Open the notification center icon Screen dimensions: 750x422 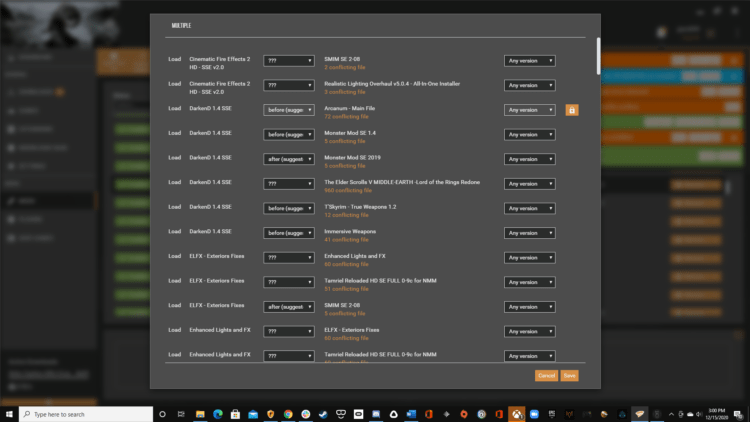tap(738, 414)
